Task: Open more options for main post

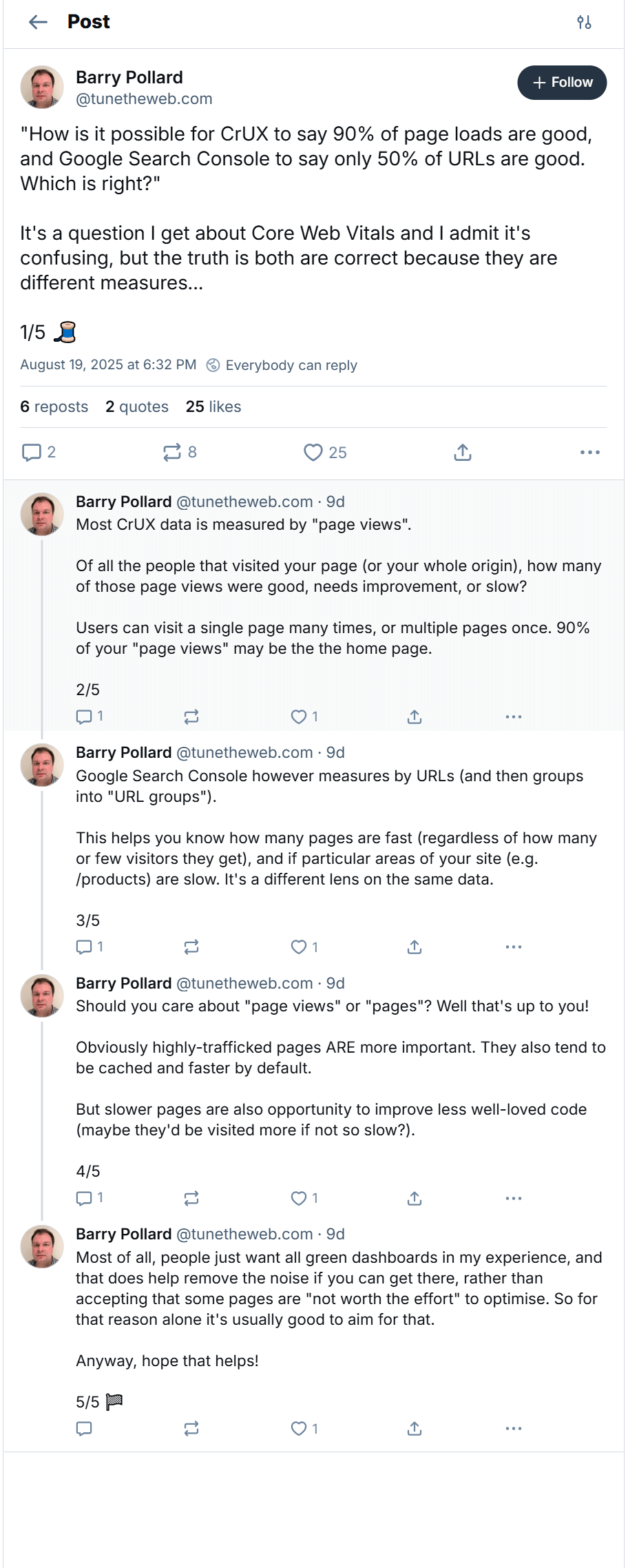Action: tap(590, 453)
